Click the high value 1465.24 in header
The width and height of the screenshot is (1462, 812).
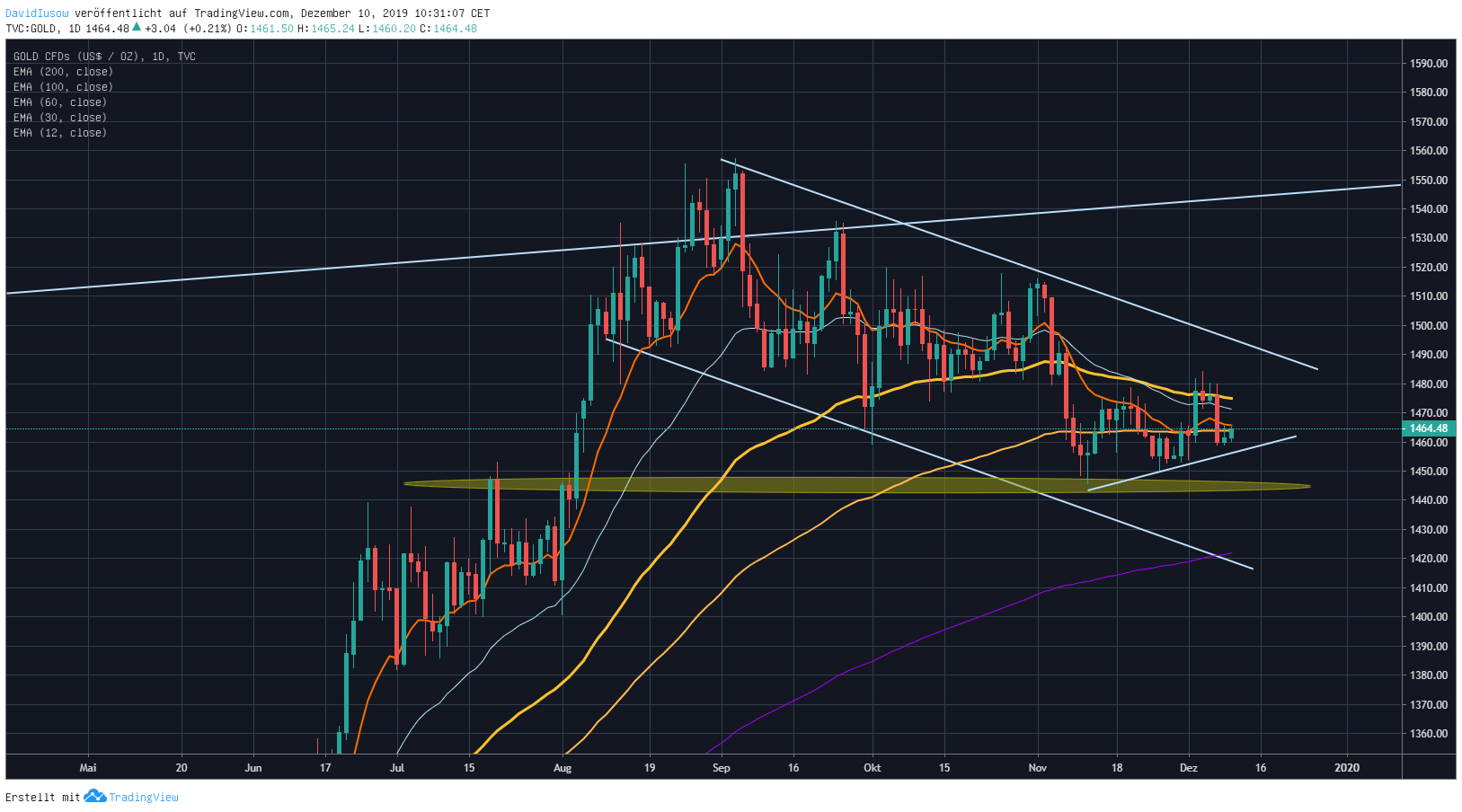tap(332, 29)
